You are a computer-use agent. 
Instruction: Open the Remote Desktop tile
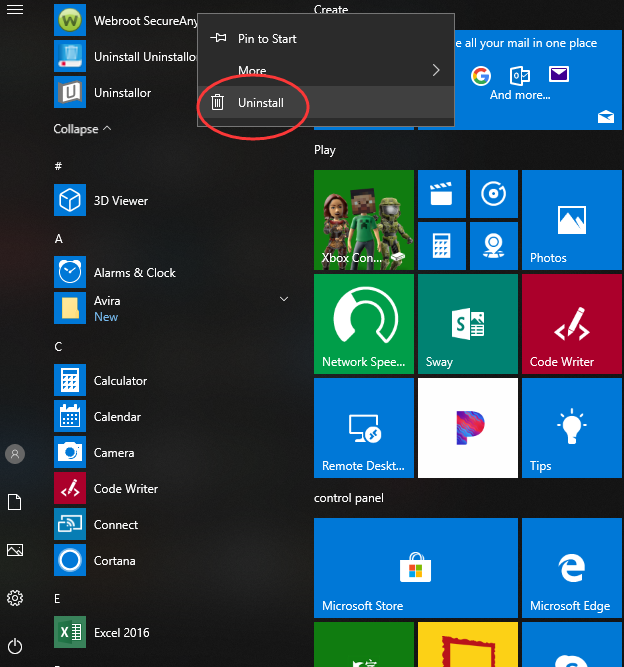pos(364,428)
